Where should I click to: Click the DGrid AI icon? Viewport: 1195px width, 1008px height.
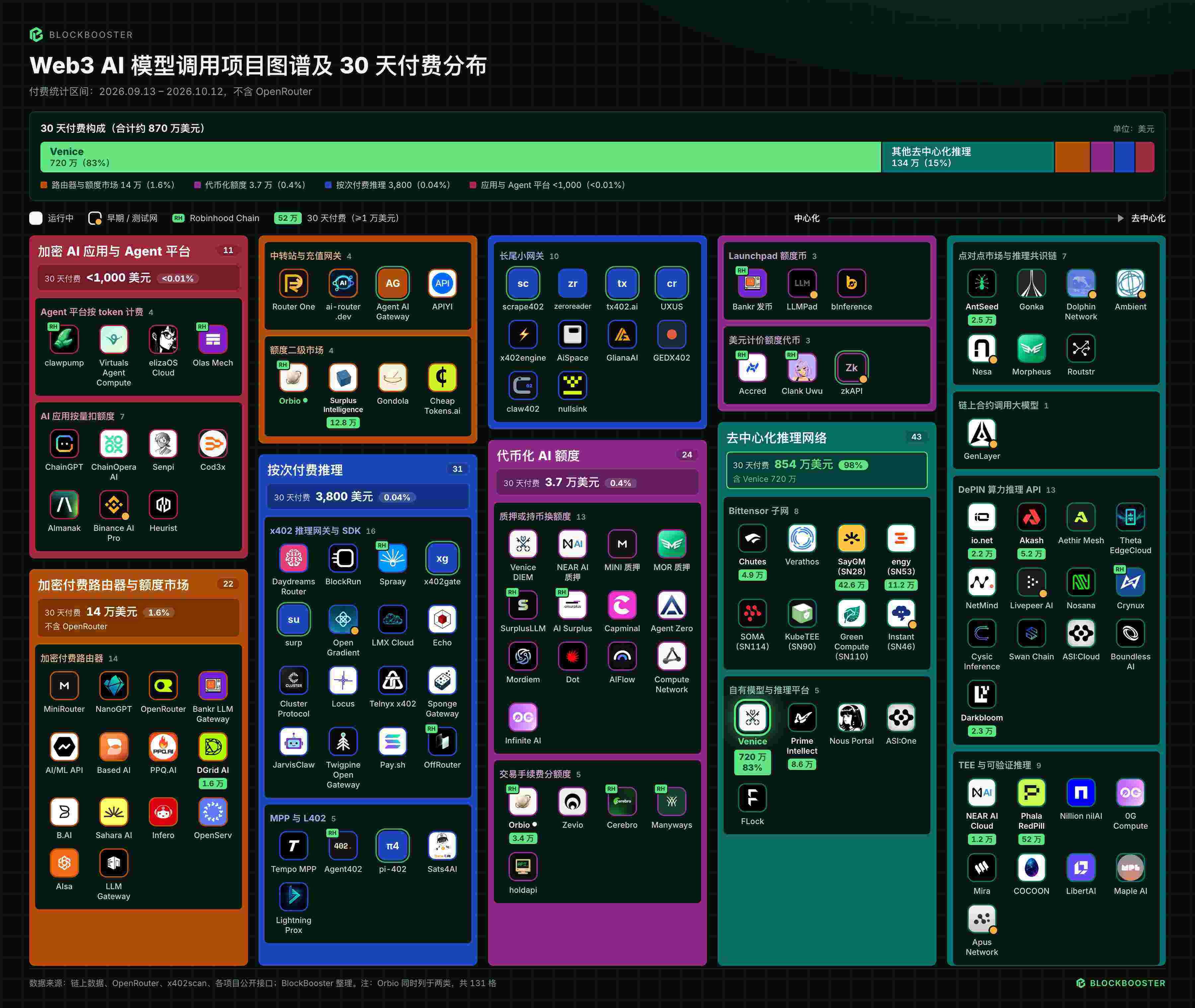[212, 747]
